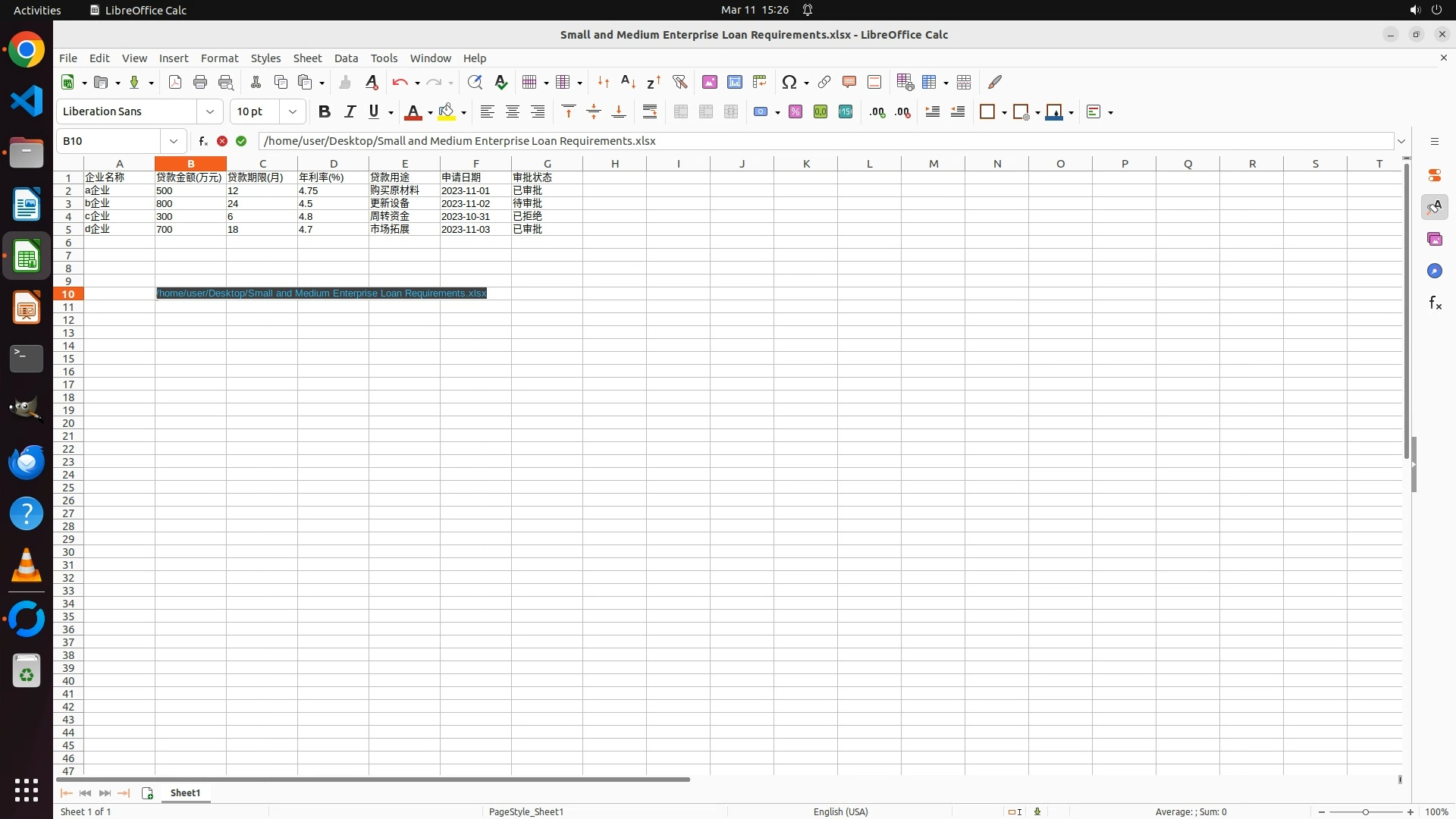This screenshot has width=1456, height=819.
Task: Toggle Wrap Text option
Action: click(649, 111)
